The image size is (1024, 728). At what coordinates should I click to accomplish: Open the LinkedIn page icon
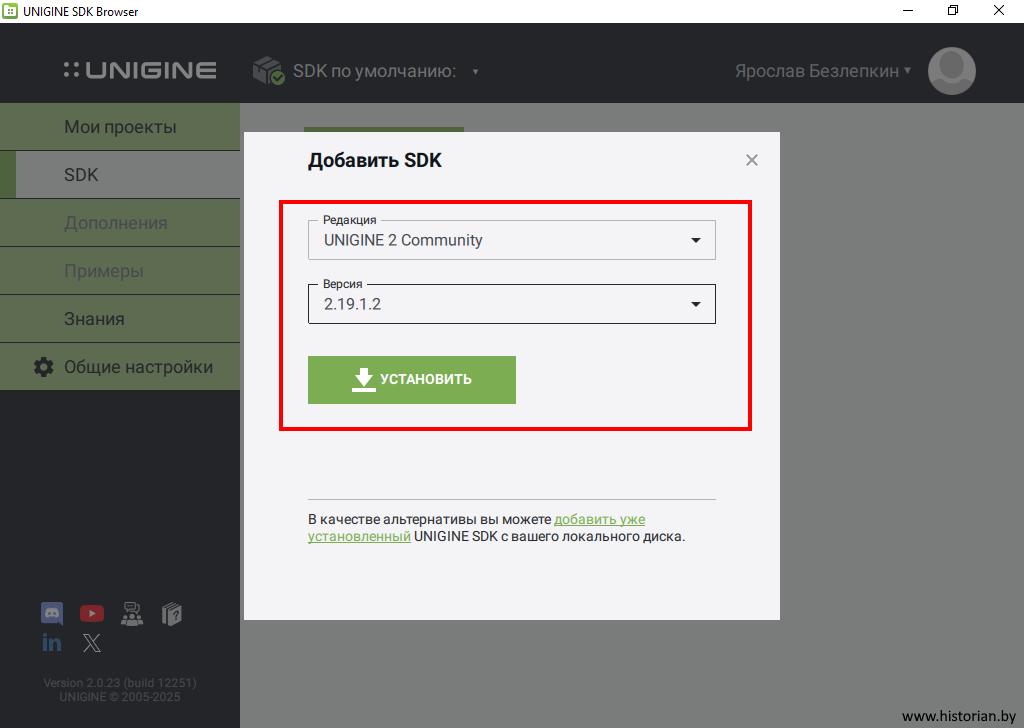pos(52,643)
